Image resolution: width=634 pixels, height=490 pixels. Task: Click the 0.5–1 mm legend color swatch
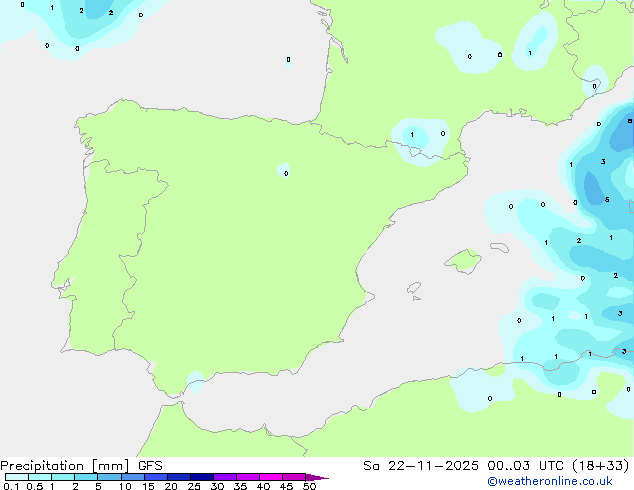click(40, 477)
